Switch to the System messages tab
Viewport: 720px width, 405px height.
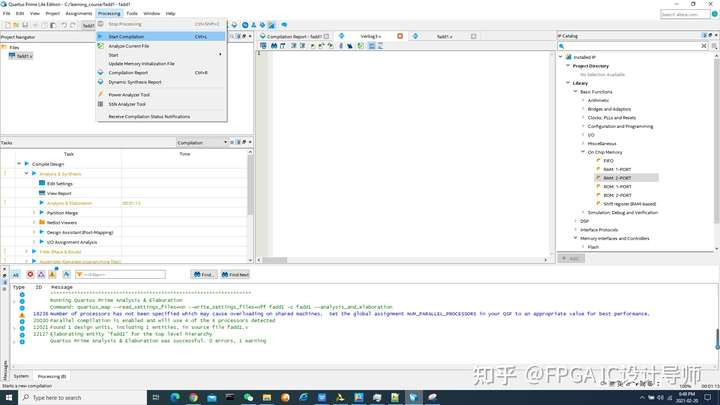(21, 376)
